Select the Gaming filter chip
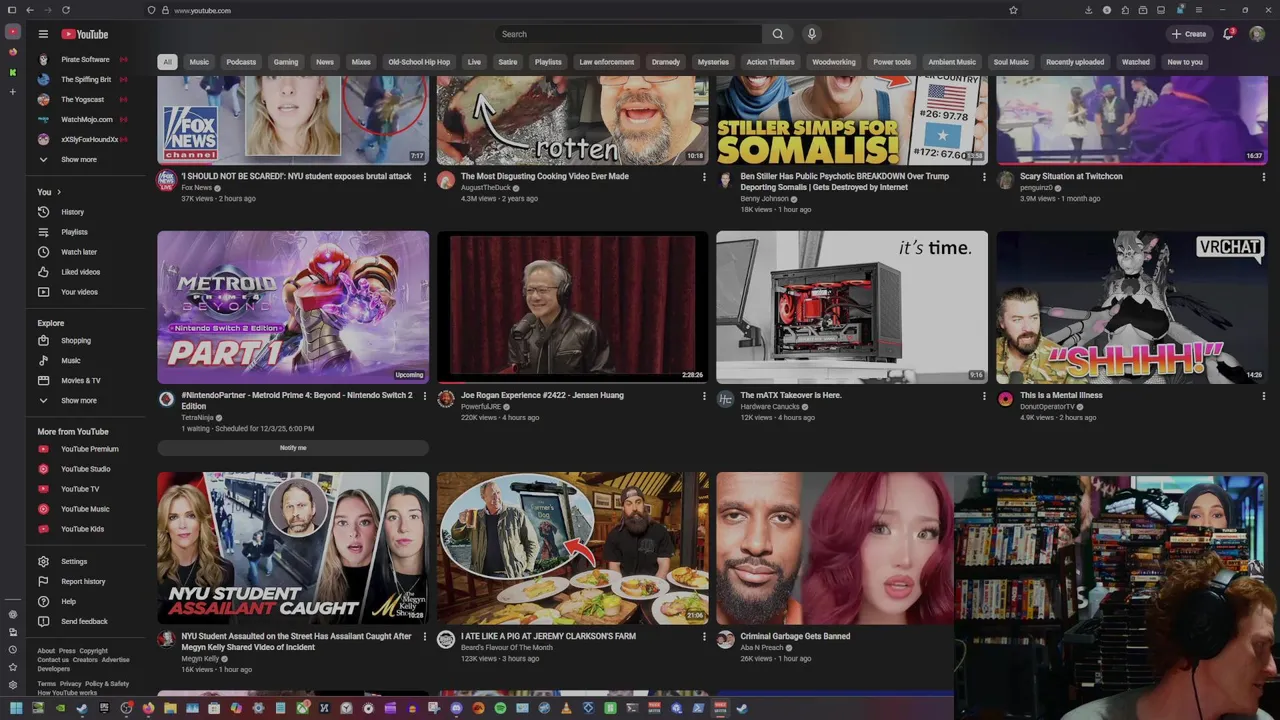 [286, 62]
